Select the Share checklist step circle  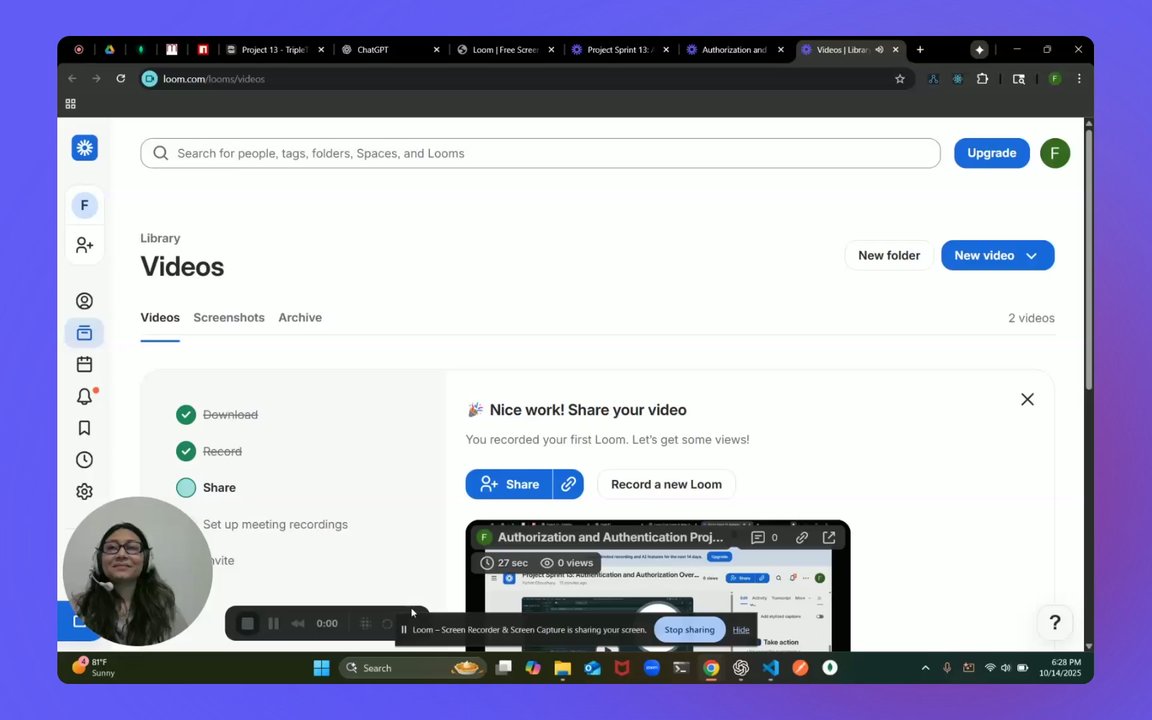pos(186,488)
